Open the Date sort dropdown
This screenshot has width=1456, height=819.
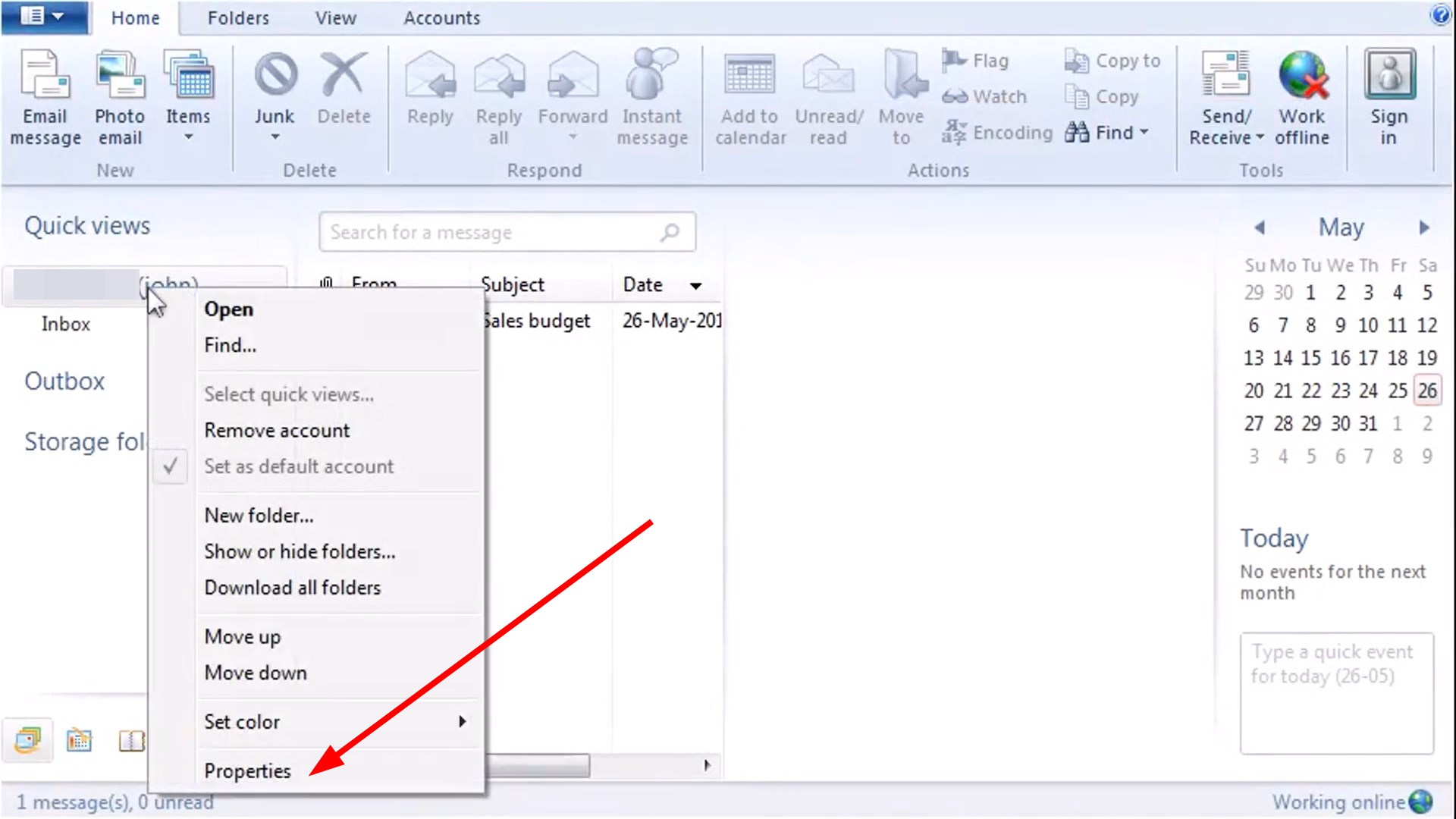pos(695,286)
